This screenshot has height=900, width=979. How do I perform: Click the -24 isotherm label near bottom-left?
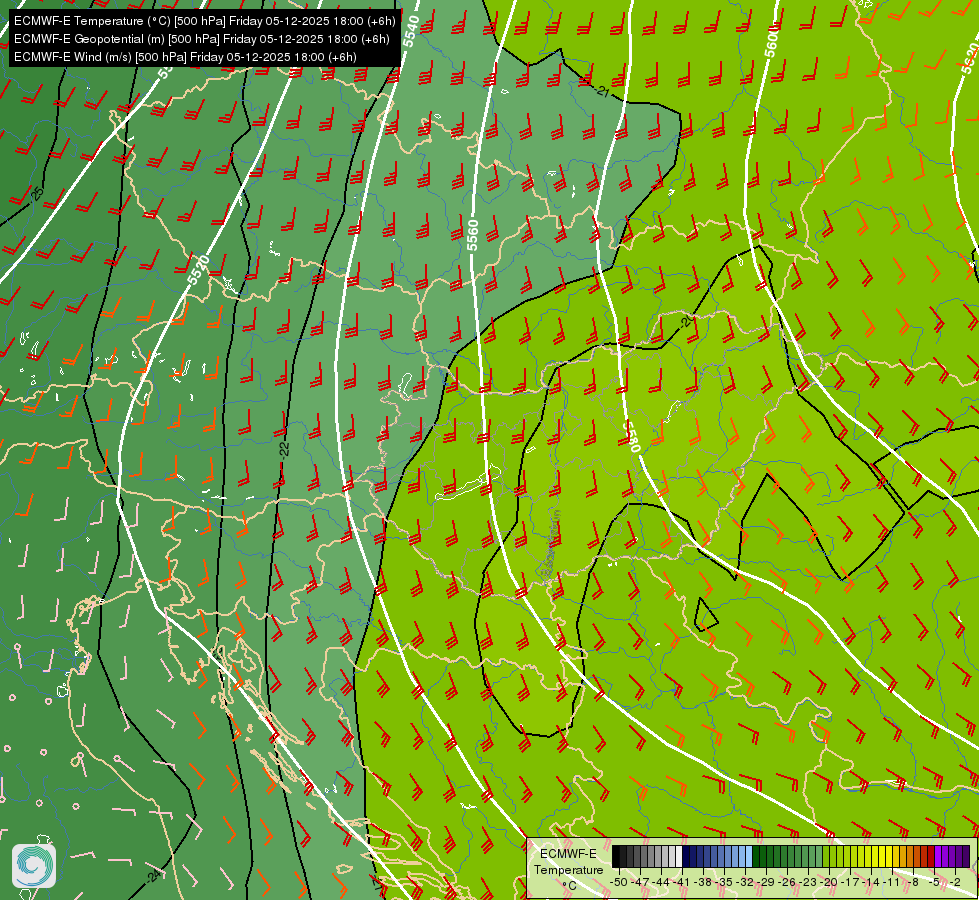click(x=154, y=876)
